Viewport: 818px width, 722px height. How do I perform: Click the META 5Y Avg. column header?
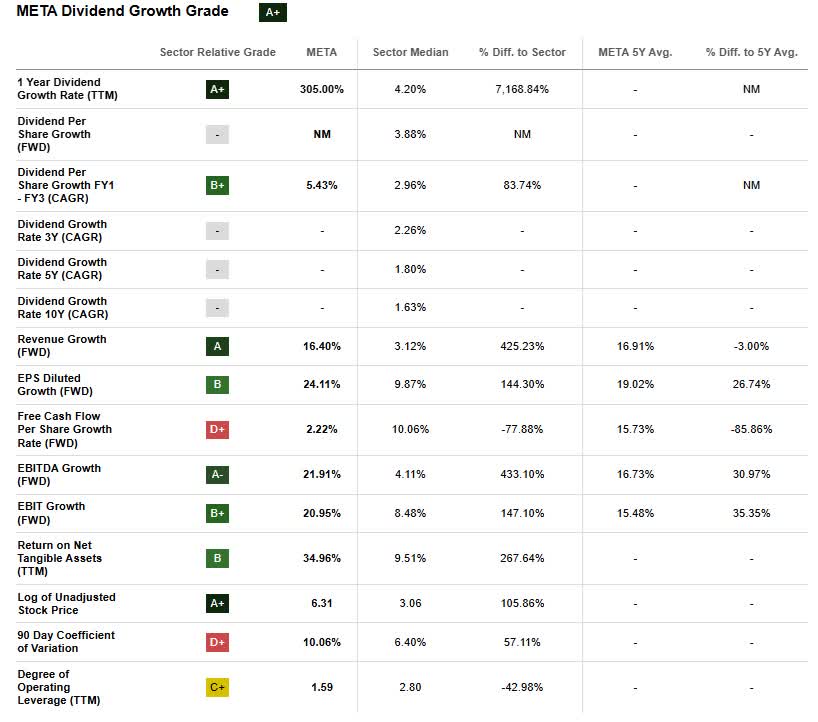point(635,52)
